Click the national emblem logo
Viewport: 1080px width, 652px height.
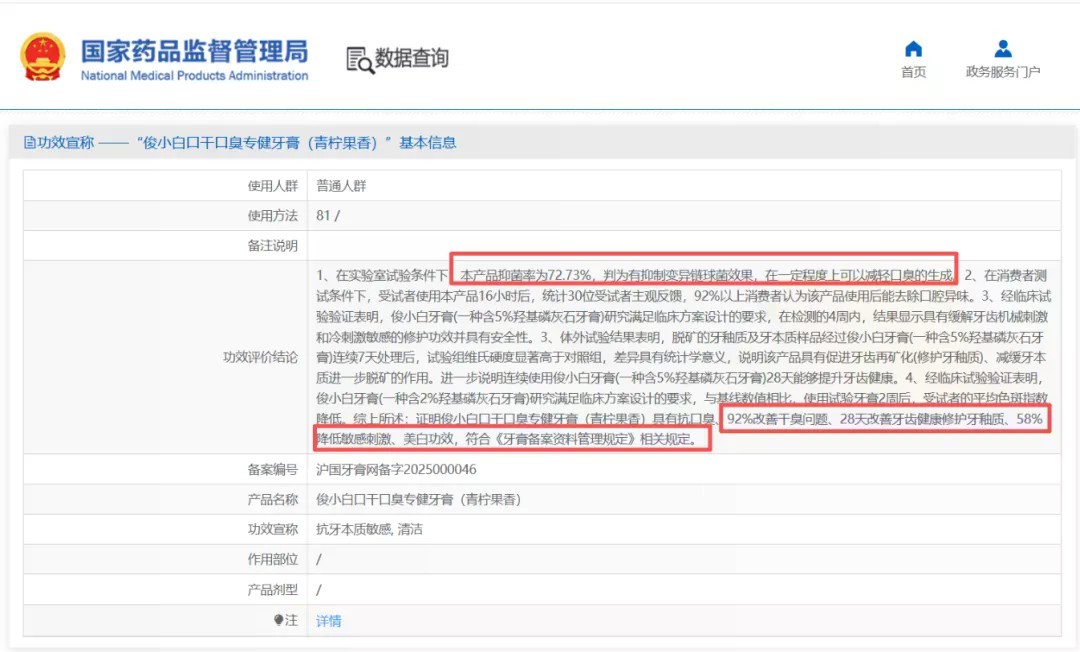pyautogui.click(x=43, y=57)
